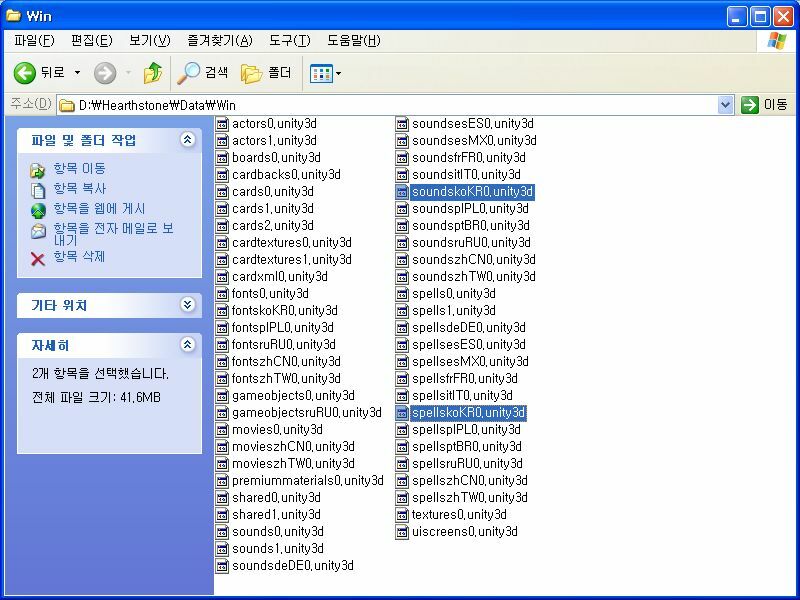The width and height of the screenshot is (800, 600).
Task: Click the file icon of uiscreens0.unity3d
Action: point(402,532)
